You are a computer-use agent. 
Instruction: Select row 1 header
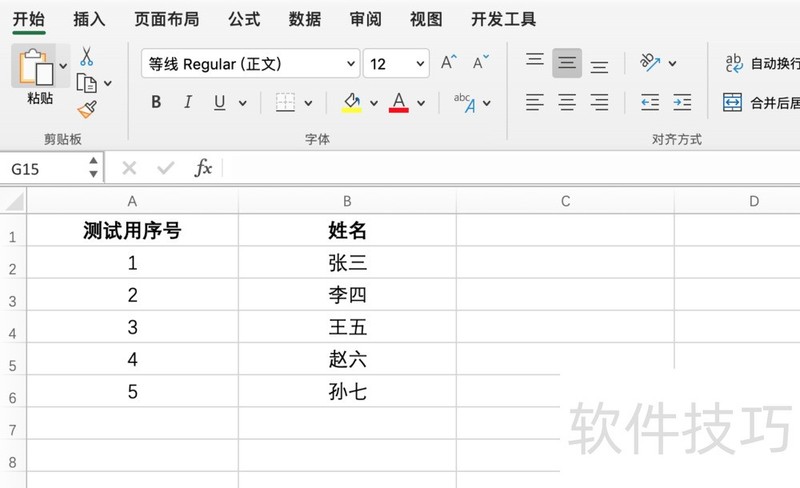(13, 232)
